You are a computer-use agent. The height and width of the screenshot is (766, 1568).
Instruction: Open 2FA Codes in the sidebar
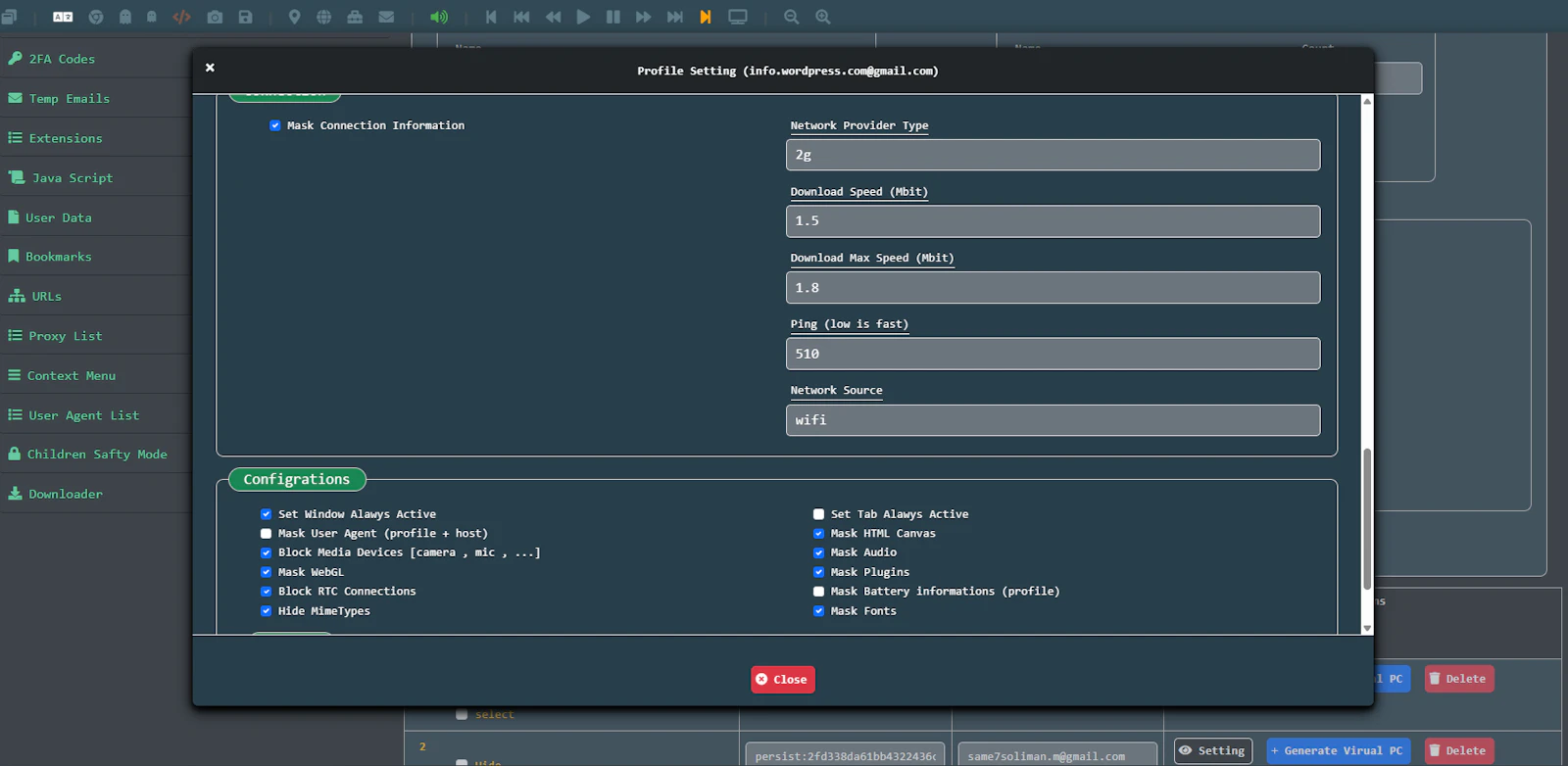coord(95,59)
